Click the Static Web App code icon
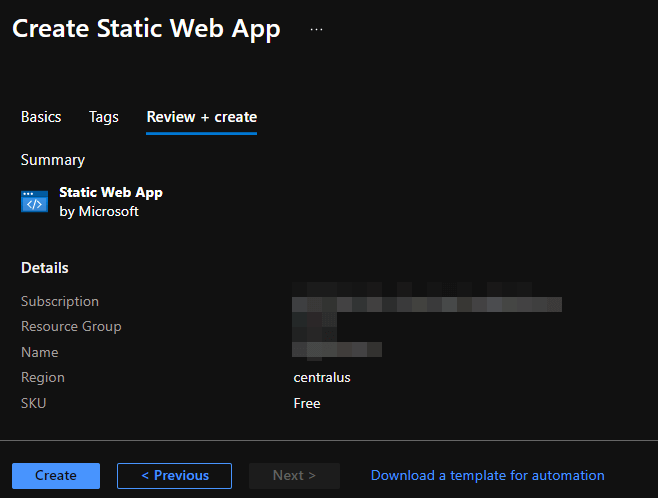Viewport: 658px width, 498px height. pyautogui.click(x=35, y=202)
